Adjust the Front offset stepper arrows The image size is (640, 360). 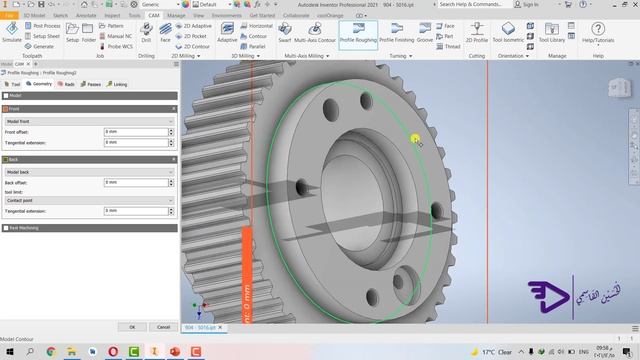point(171,132)
